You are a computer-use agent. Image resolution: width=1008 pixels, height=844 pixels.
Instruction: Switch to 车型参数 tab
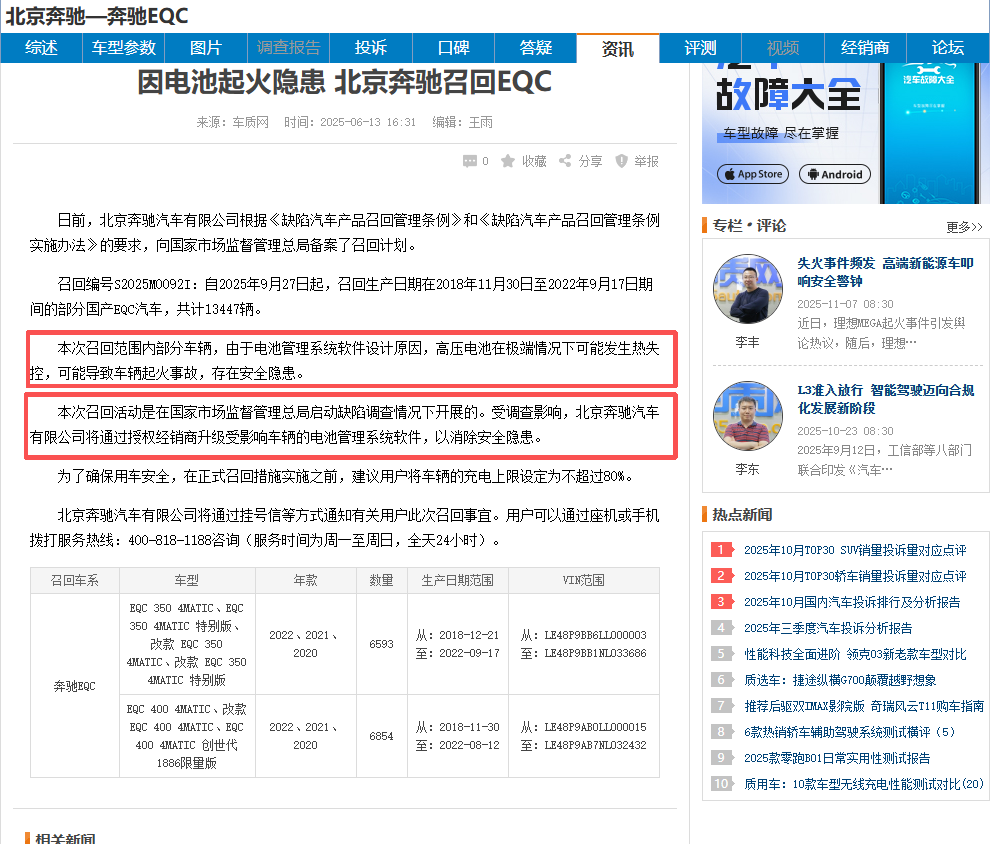point(124,48)
